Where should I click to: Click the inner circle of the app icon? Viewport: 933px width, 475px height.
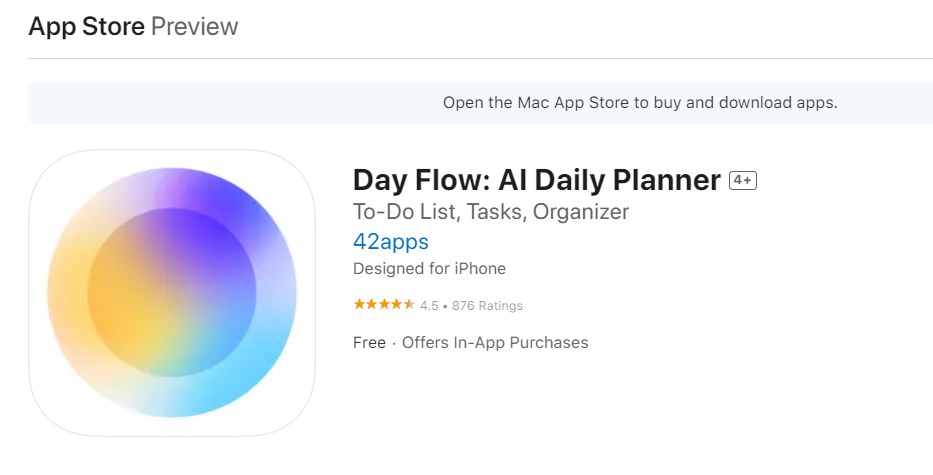172,292
